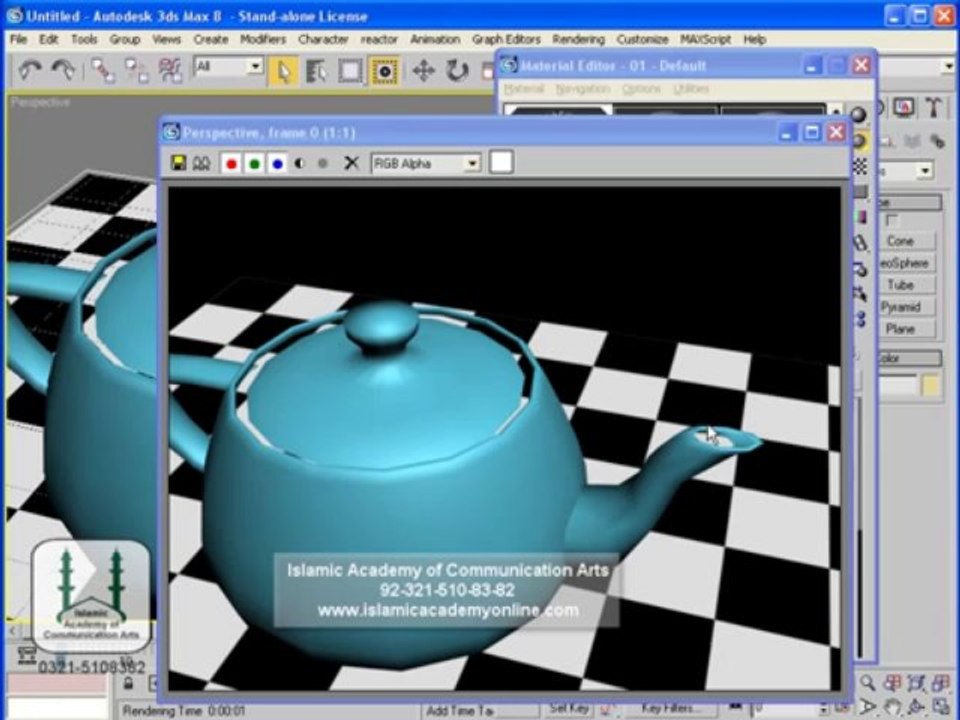Open Navigation menu in Material Editor
Image resolution: width=960 pixels, height=720 pixels.
[583, 89]
